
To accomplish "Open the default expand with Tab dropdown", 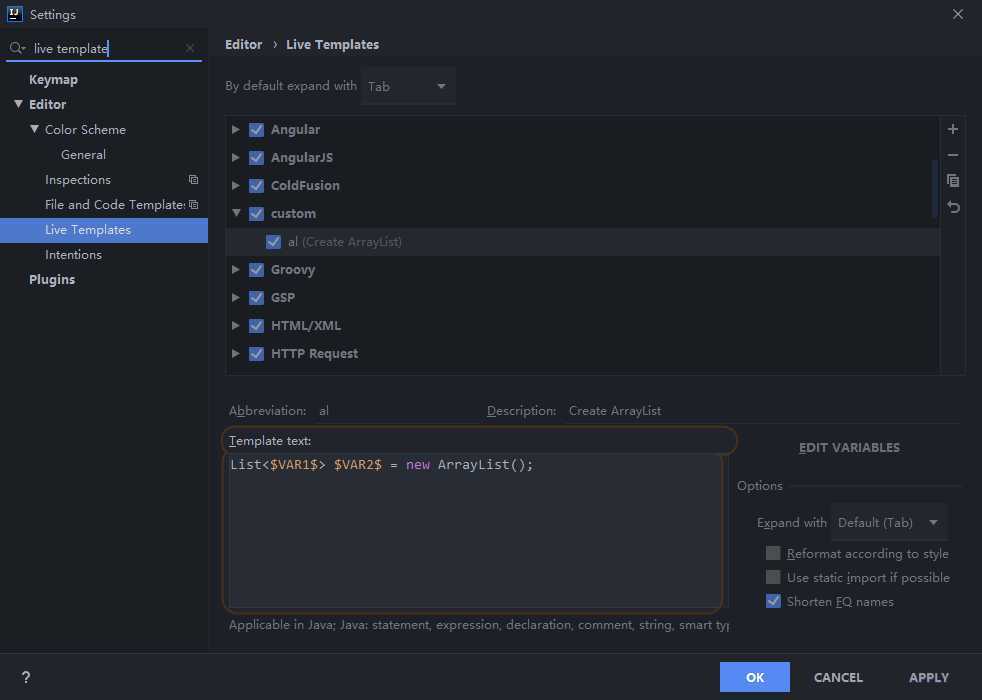I will click(408, 86).
